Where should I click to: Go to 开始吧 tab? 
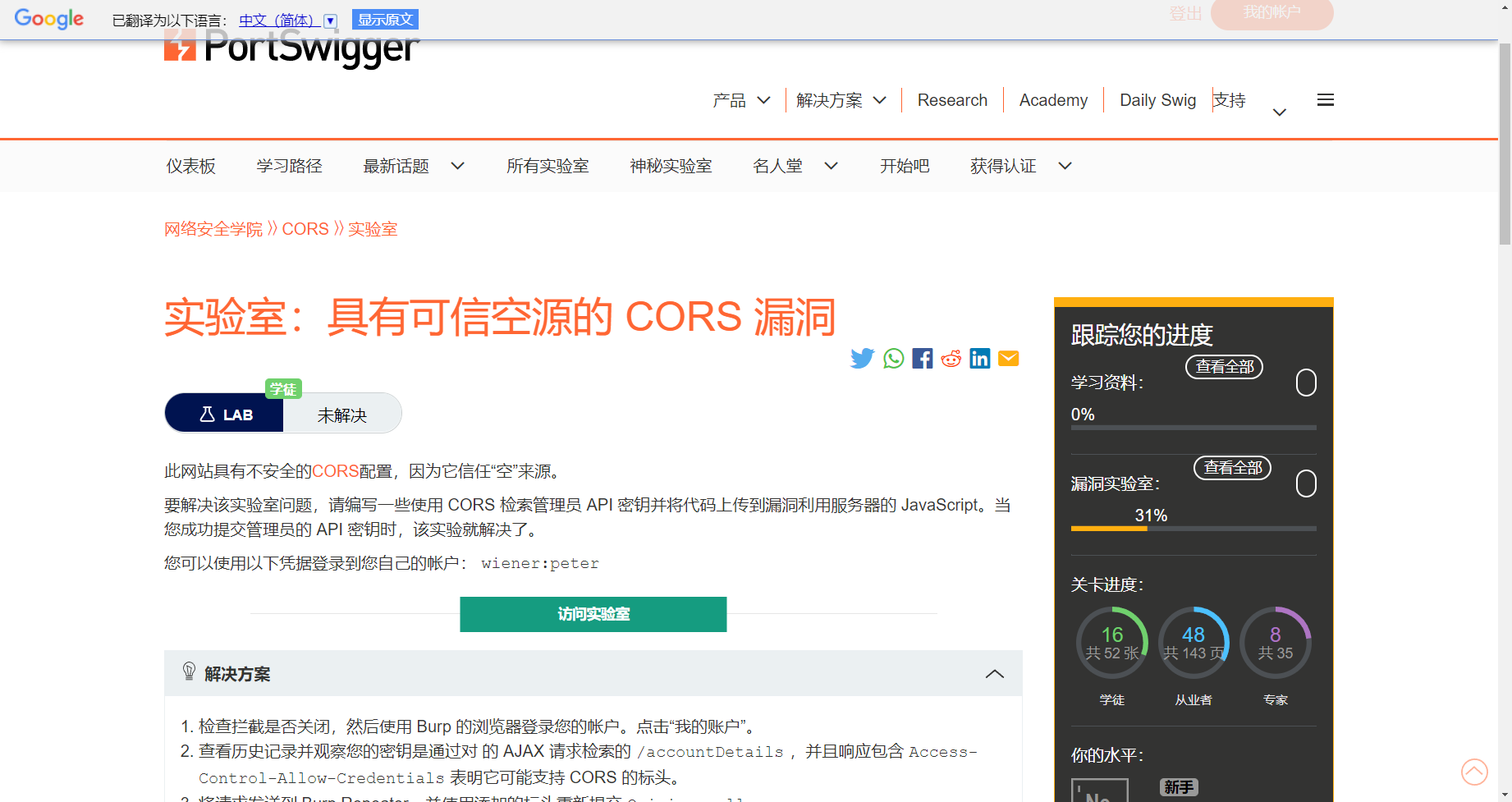905,166
